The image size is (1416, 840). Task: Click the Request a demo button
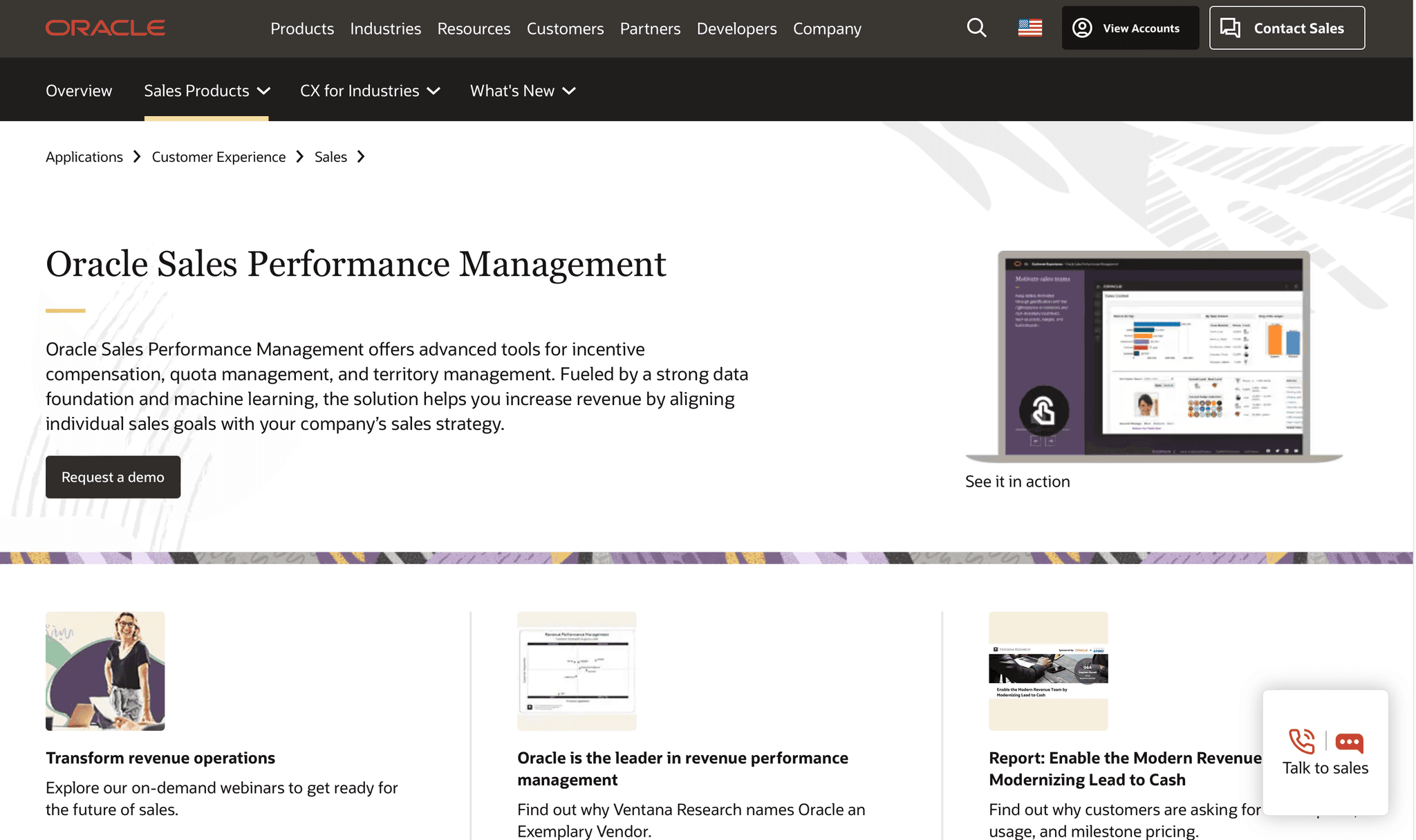[113, 477]
